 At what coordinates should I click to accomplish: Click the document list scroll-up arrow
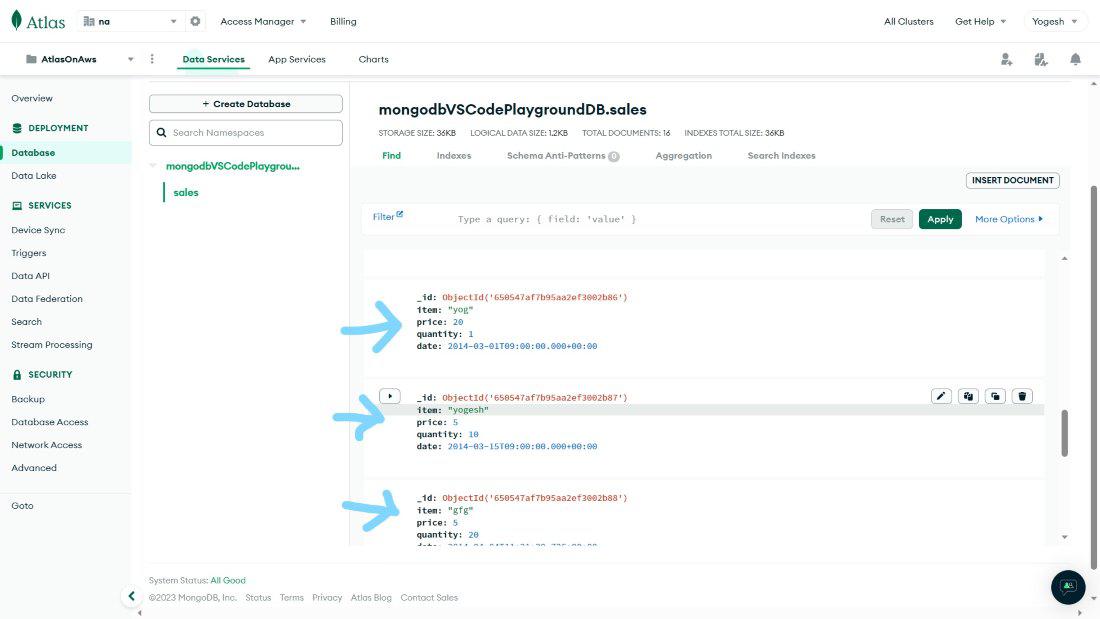(1064, 259)
